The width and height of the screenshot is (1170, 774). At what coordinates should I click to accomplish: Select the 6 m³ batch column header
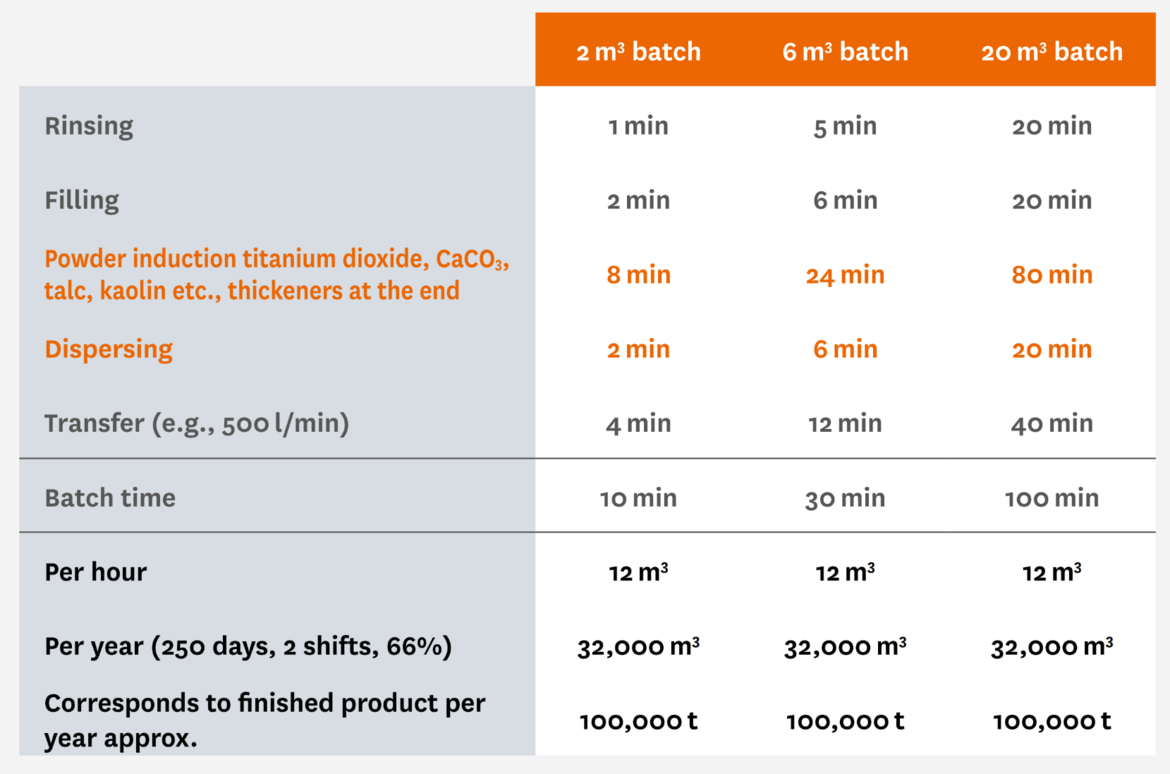click(845, 52)
